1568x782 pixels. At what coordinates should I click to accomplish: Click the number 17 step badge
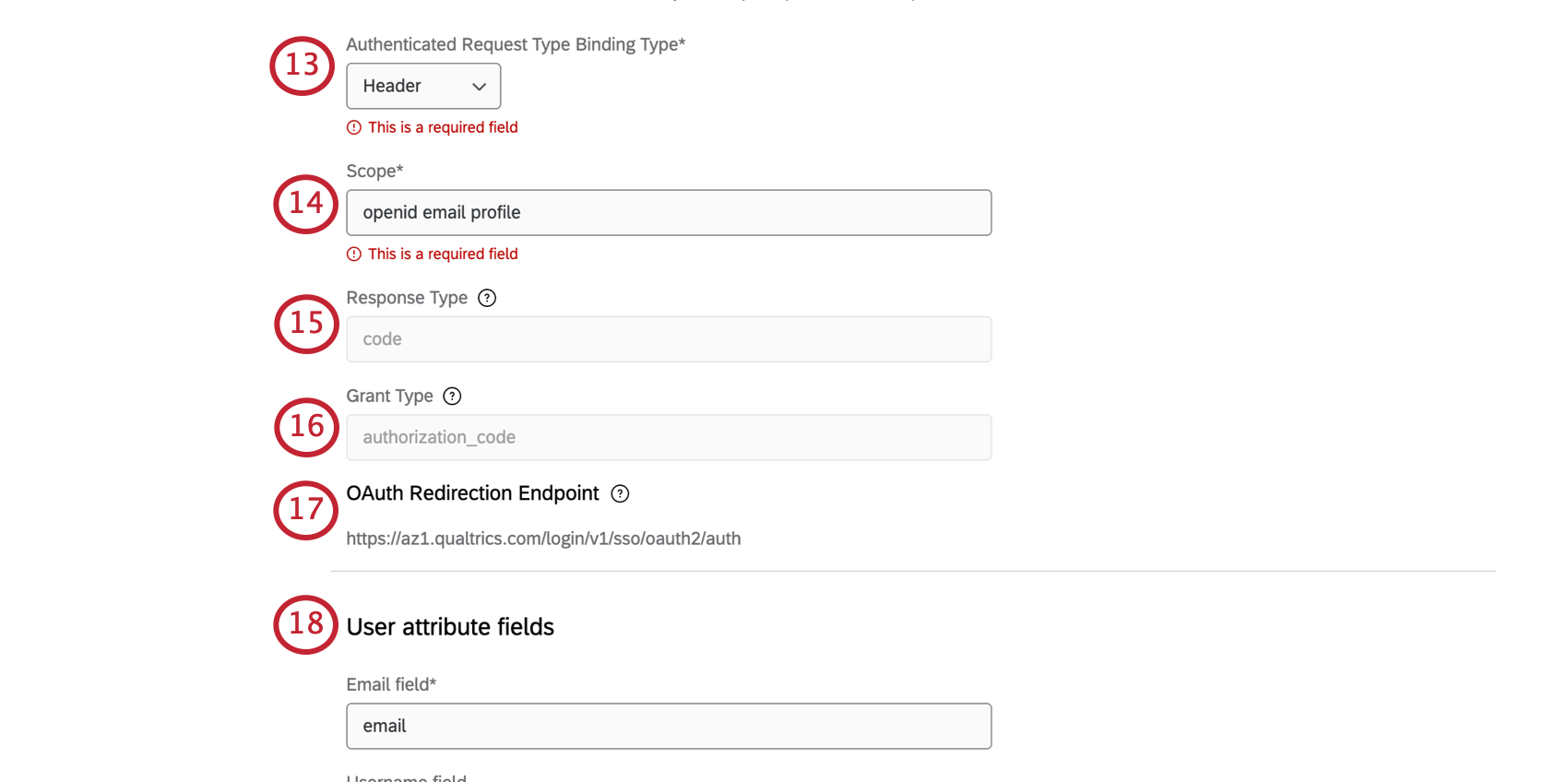pos(305,510)
